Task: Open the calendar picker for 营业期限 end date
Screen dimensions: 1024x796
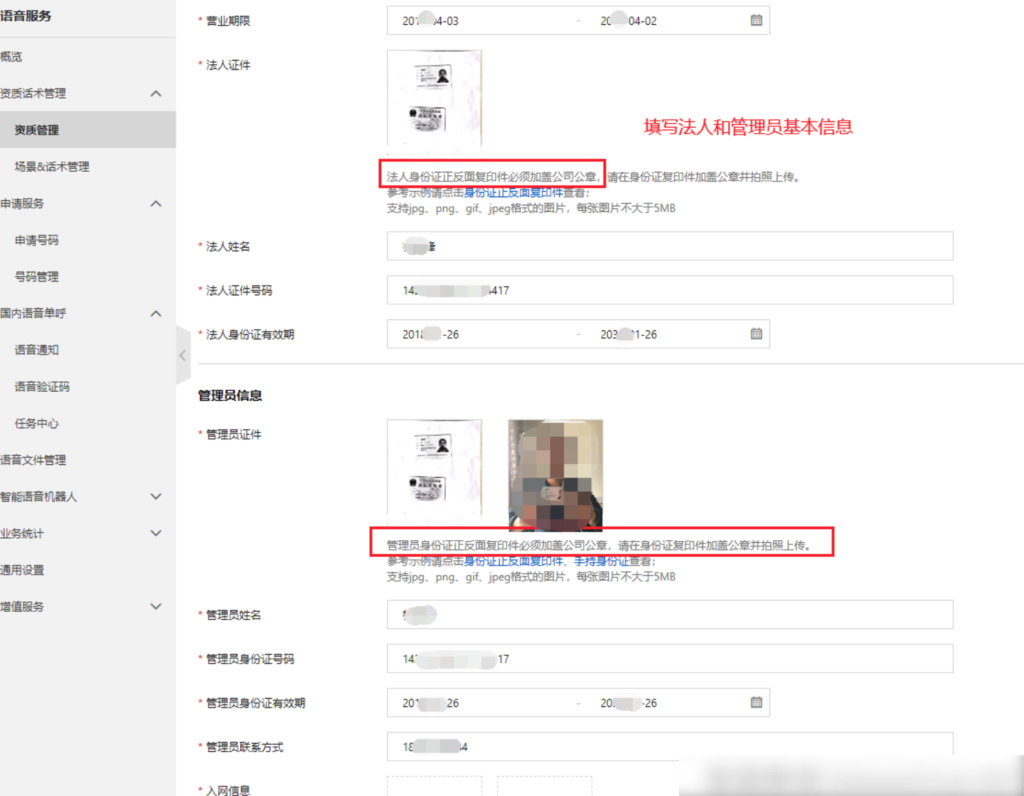Action: pyautogui.click(x=755, y=20)
